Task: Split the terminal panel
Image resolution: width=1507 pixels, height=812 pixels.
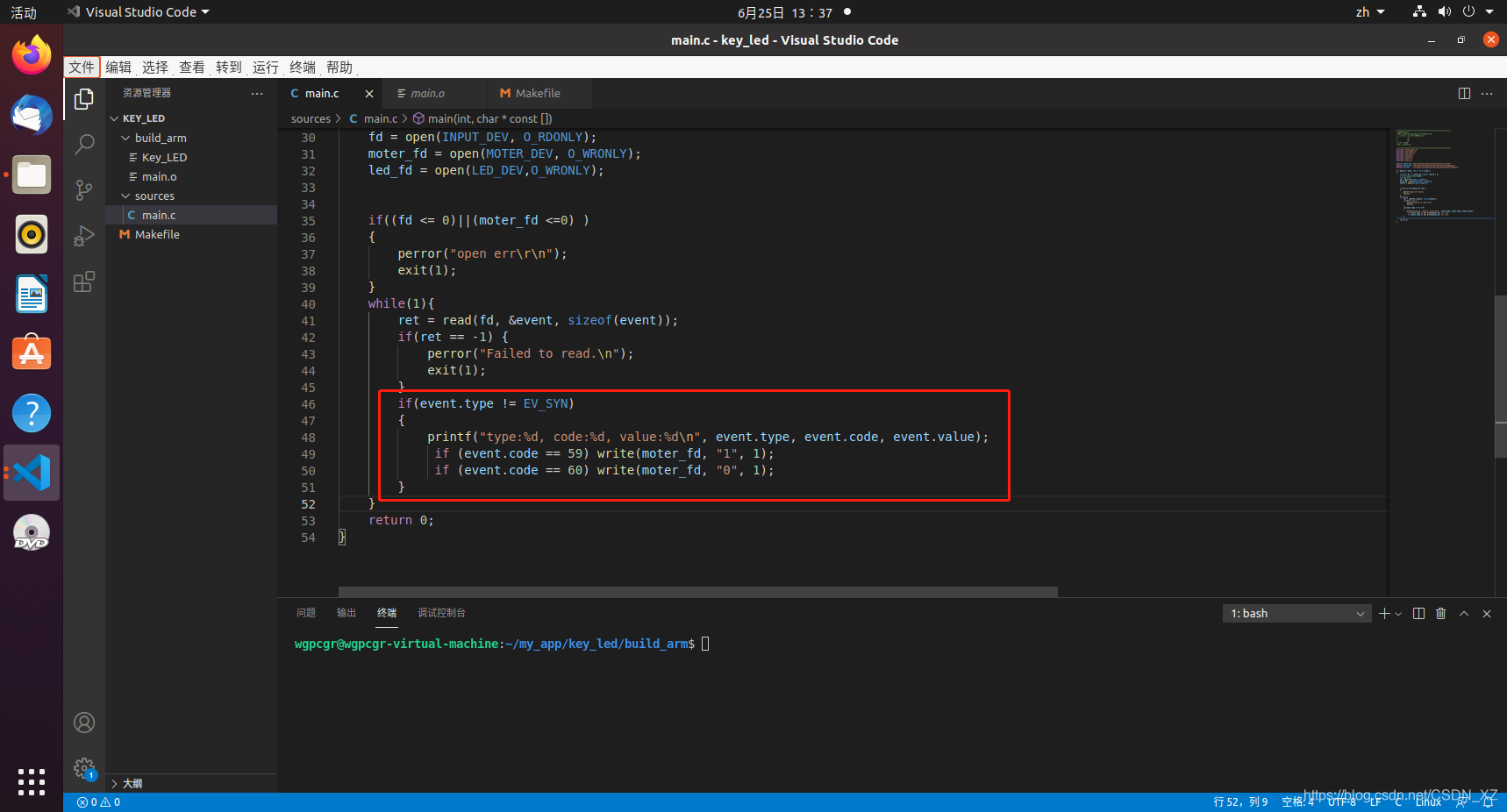Action: click(1419, 614)
